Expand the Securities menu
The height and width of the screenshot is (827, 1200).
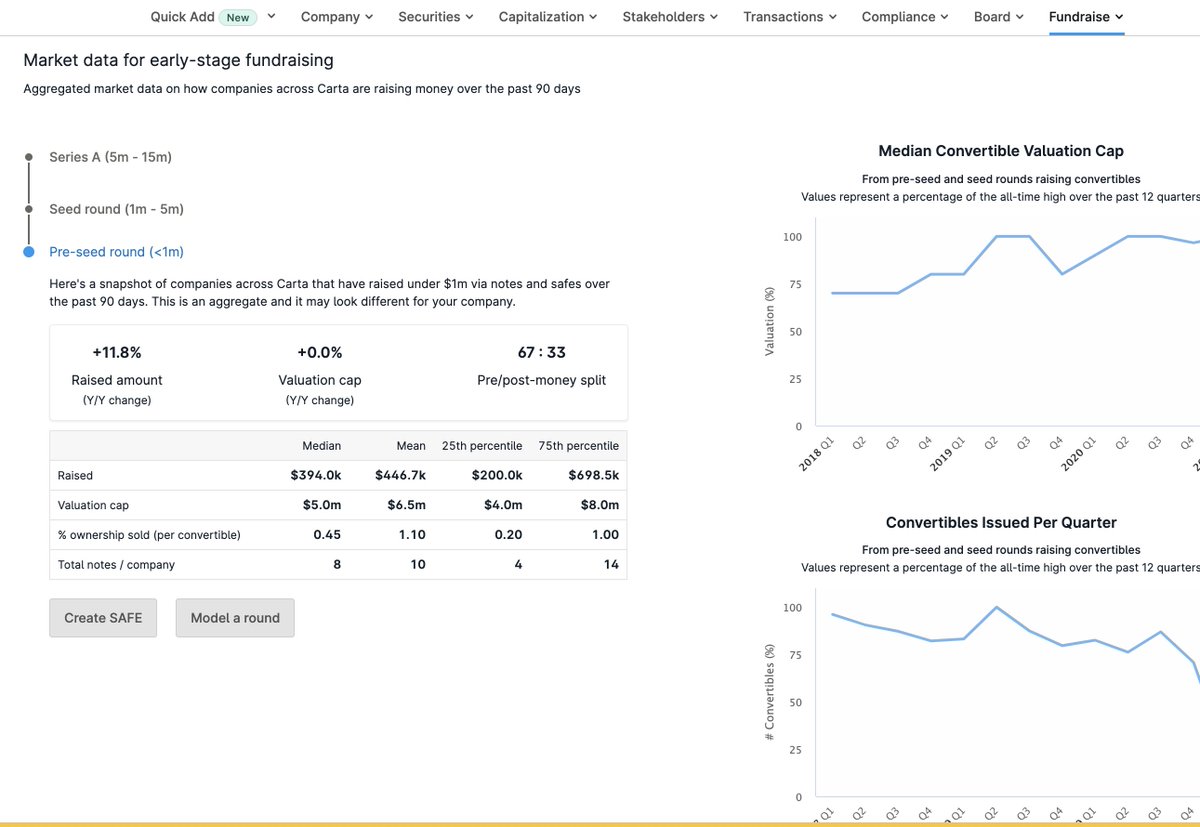(x=436, y=17)
